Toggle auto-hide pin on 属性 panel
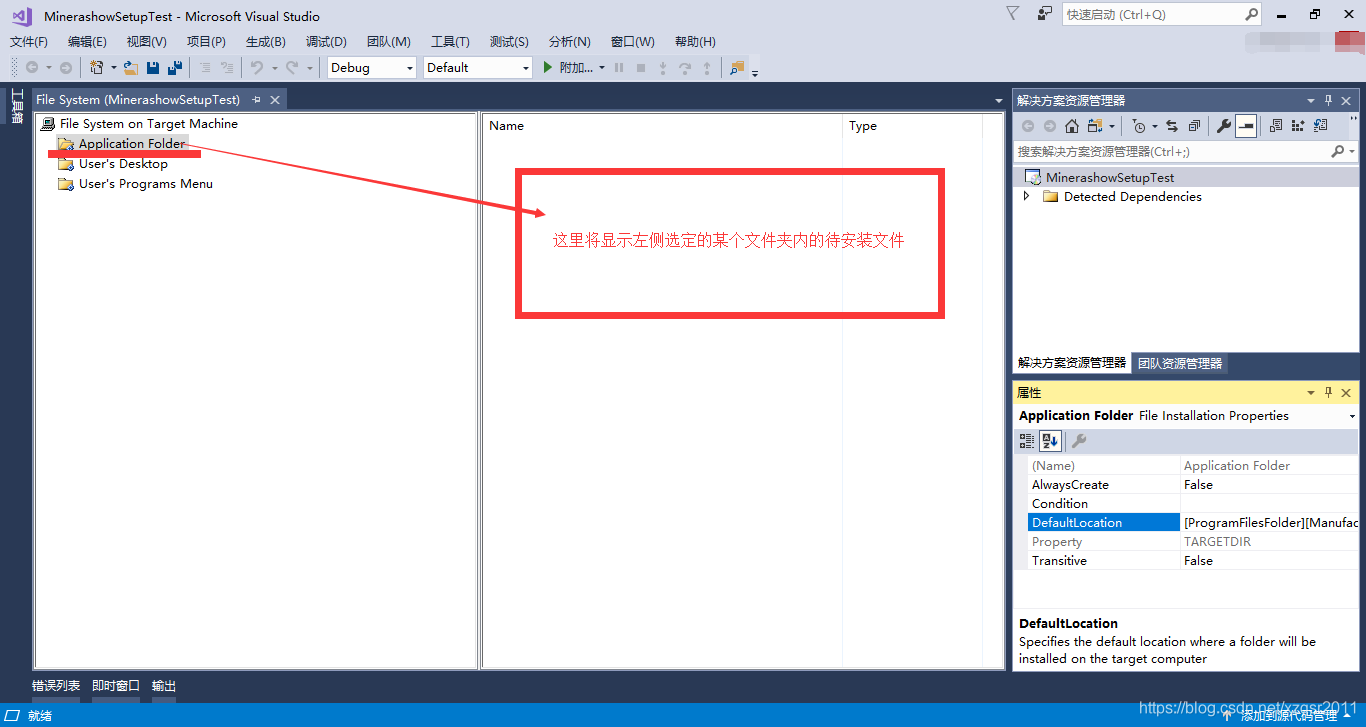Viewport: 1366px width, 727px height. point(1328,393)
